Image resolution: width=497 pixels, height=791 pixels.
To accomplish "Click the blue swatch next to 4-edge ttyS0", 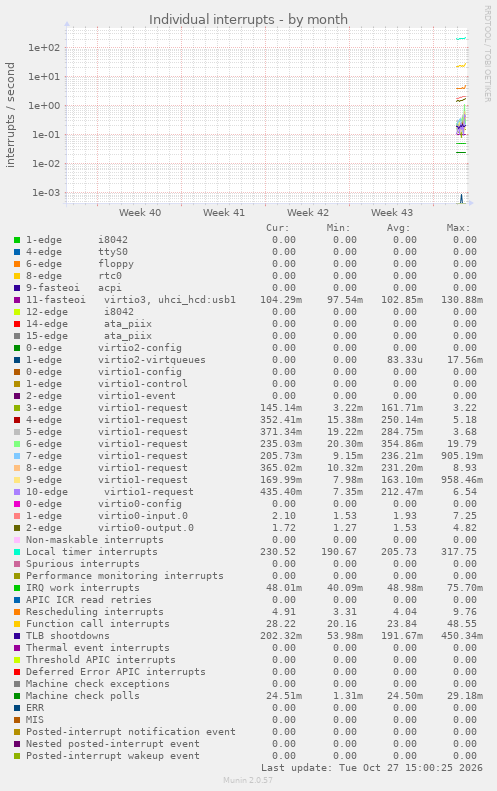I will click(x=17, y=252).
